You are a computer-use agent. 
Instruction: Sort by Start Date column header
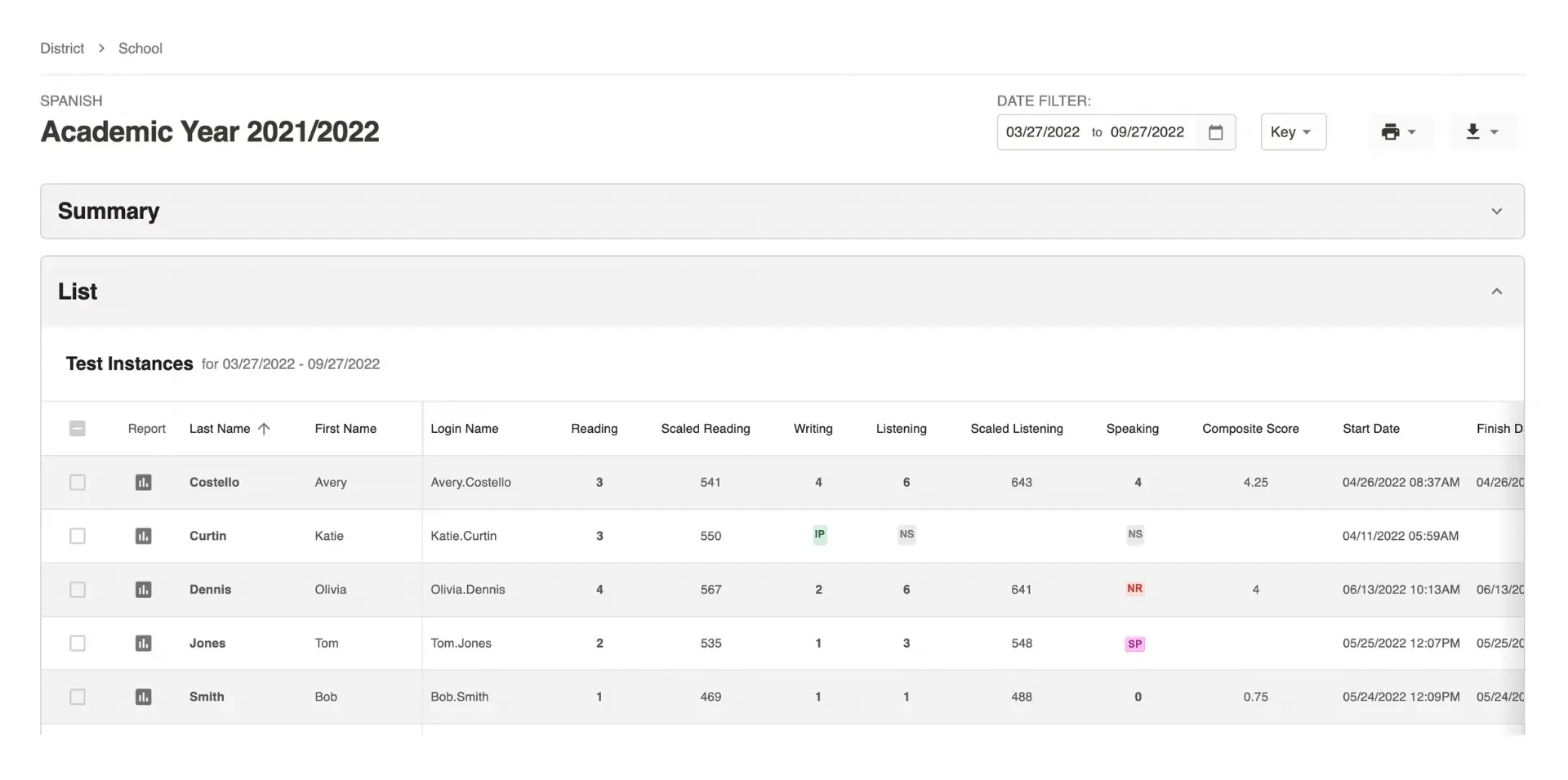click(1371, 429)
